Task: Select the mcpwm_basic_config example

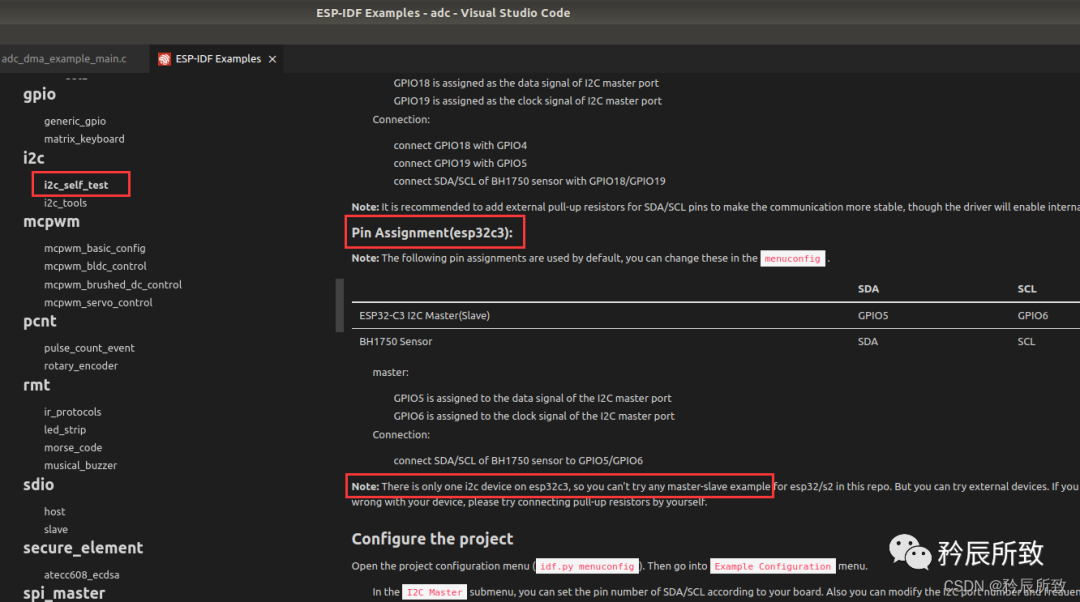Action: point(94,248)
